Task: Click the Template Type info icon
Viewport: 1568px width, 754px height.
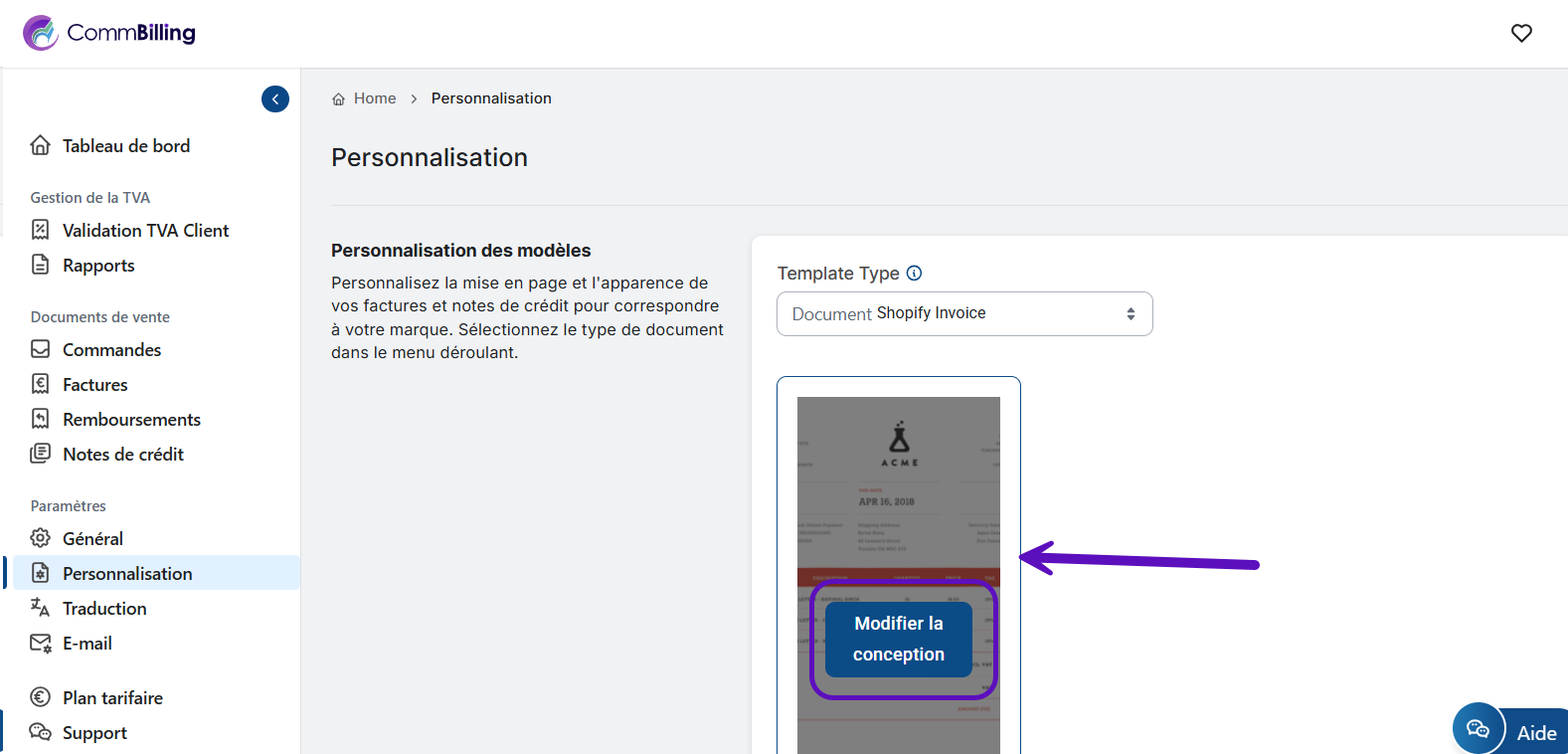Action: point(915,274)
